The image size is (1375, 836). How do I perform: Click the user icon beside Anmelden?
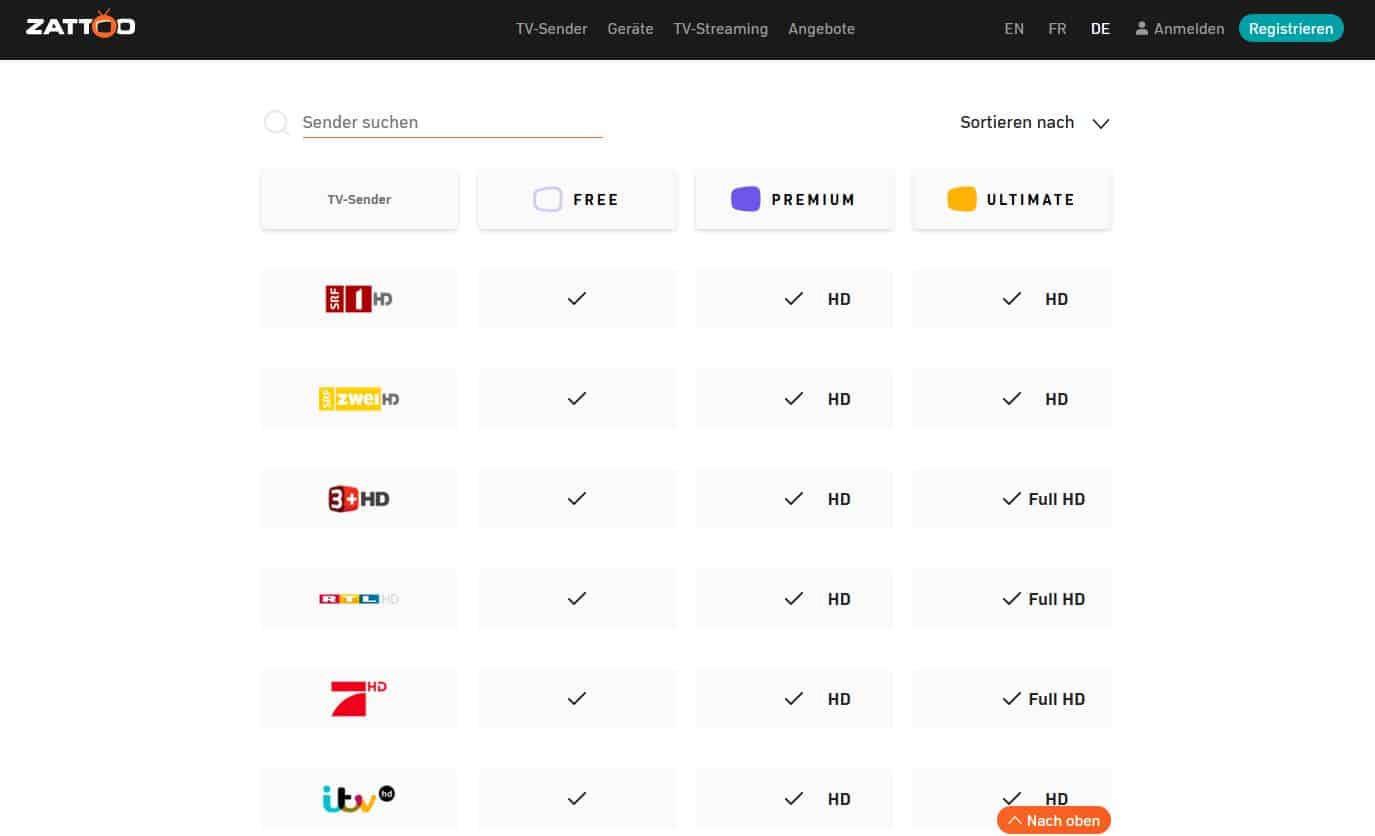tap(1141, 29)
